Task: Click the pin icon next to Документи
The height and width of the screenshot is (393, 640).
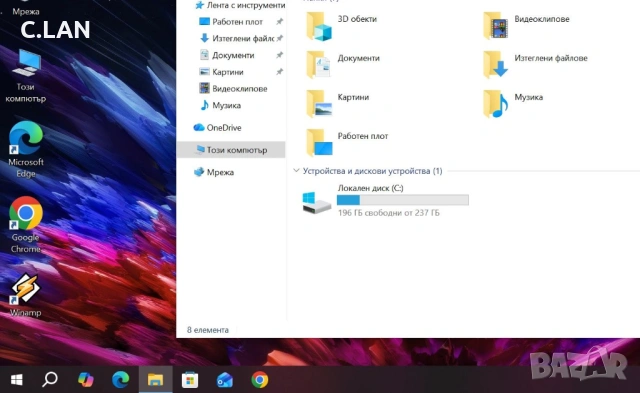Action: click(x=280, y=55)
